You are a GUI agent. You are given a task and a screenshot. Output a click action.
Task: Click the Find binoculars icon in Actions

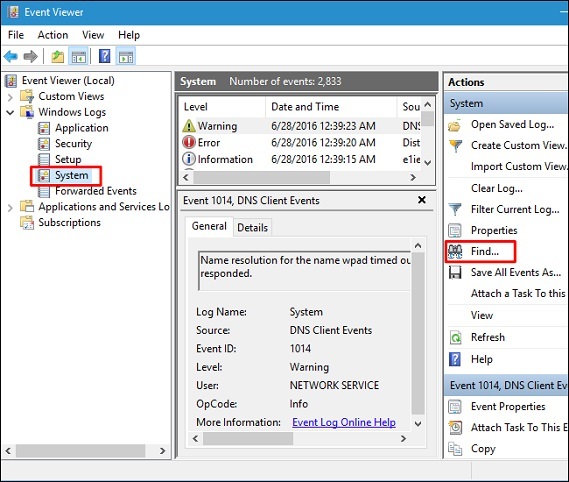(455, 251)
